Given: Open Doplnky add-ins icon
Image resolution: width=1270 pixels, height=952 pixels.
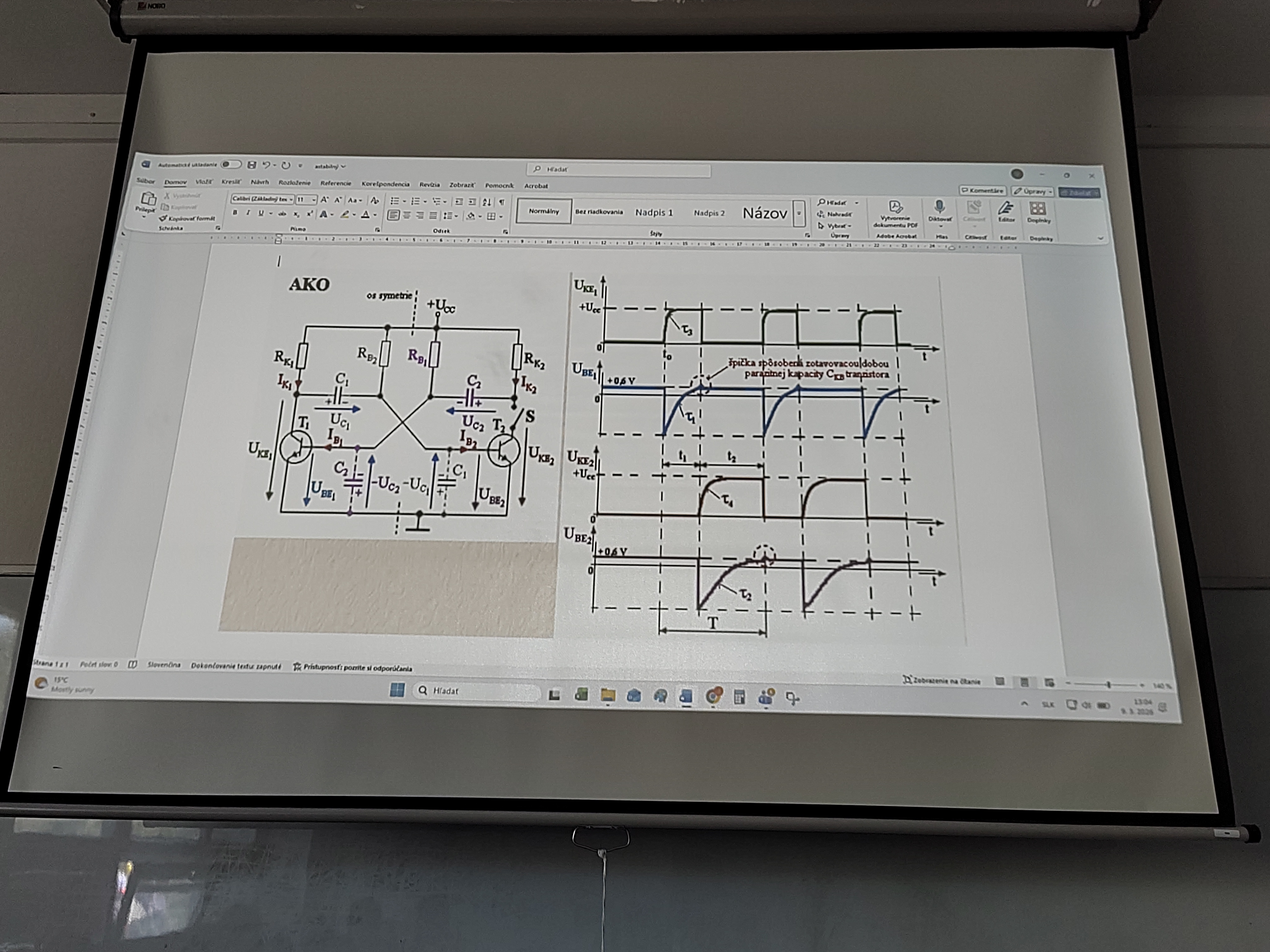Looking at the screenshot, I should [x=1037, y=209].
